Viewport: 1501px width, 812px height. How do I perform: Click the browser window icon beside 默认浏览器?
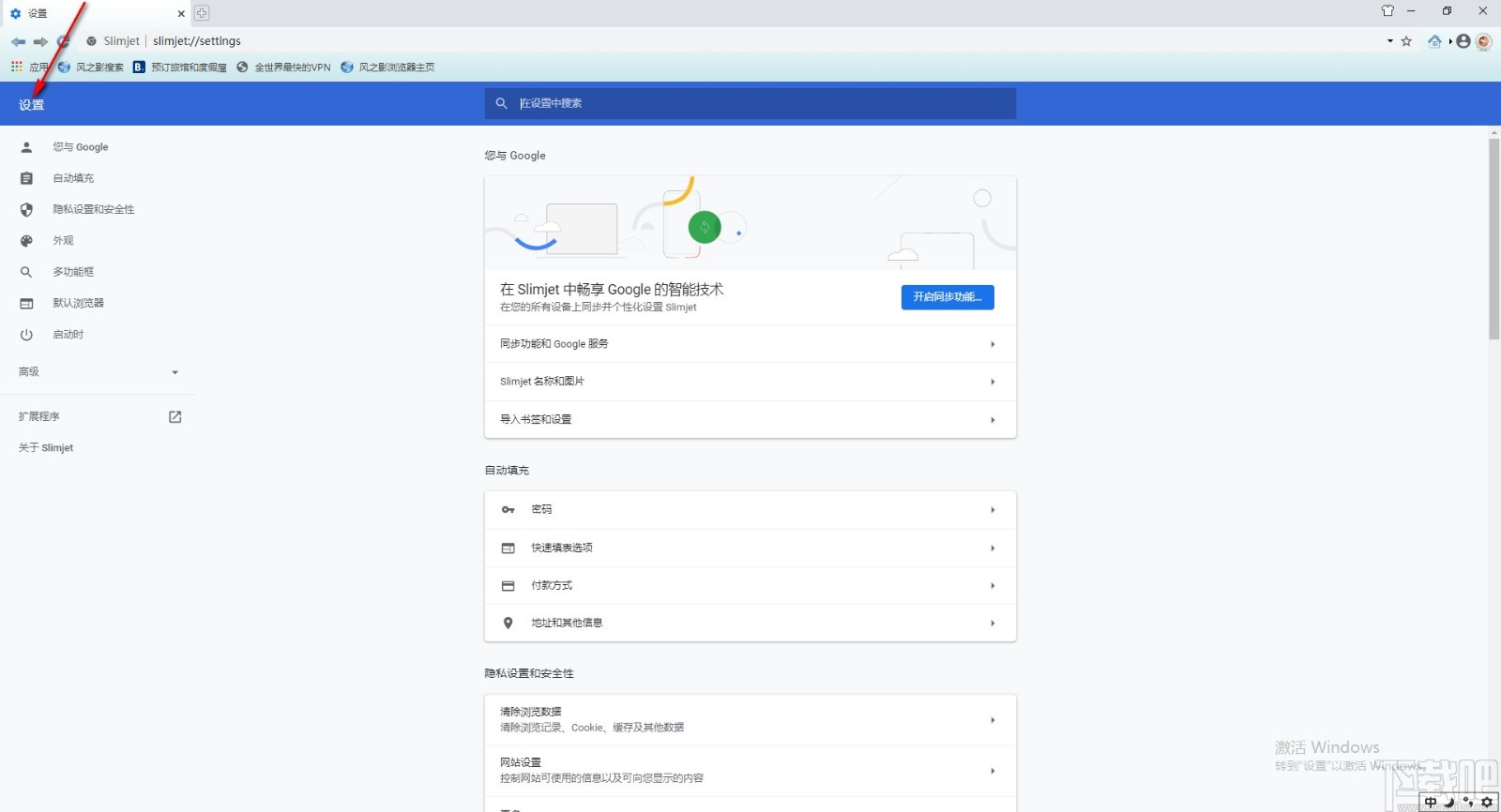(26, 303)
